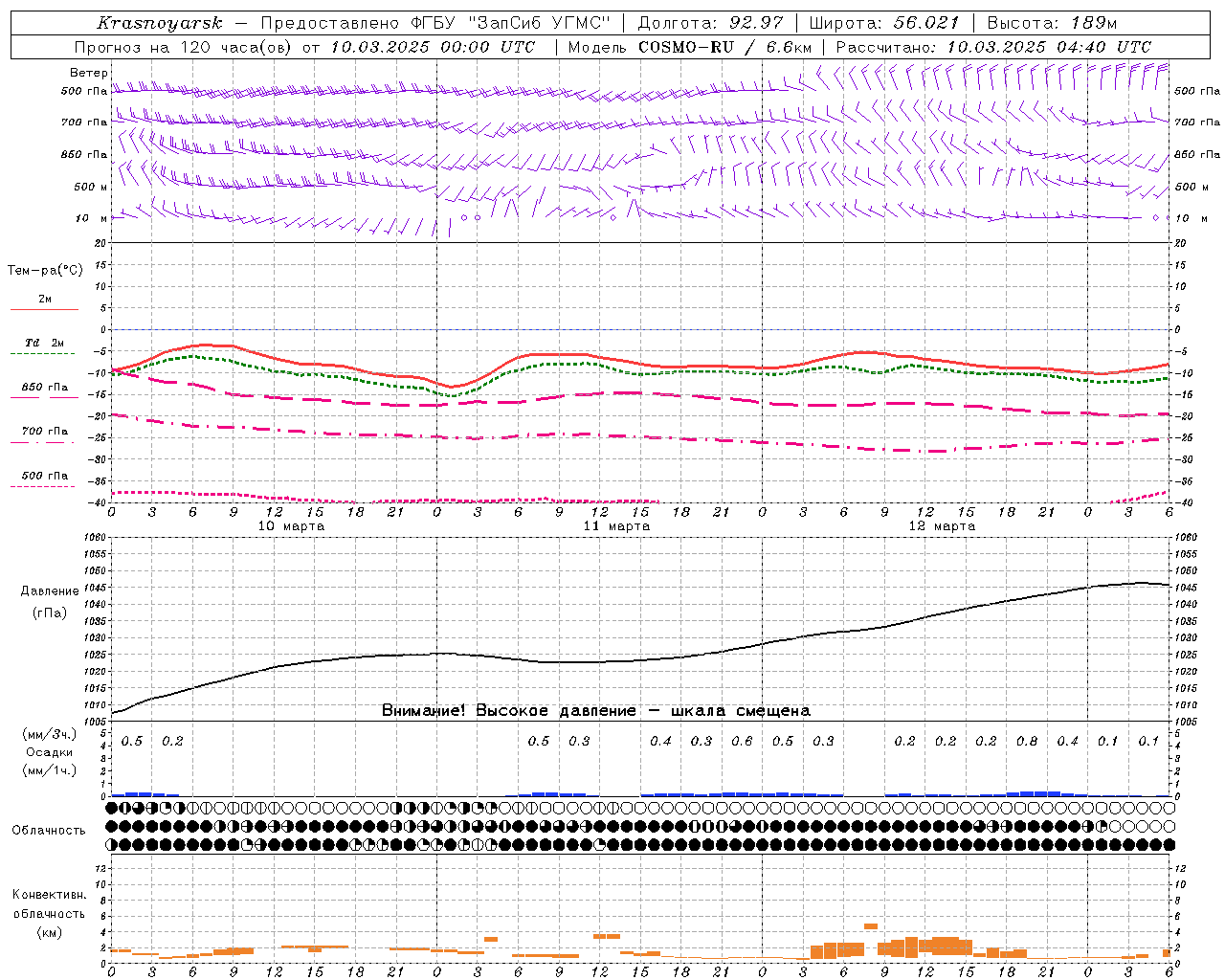
Task: Click the 1060 tick on left pressure axis
Action: [x=94, y=538]
